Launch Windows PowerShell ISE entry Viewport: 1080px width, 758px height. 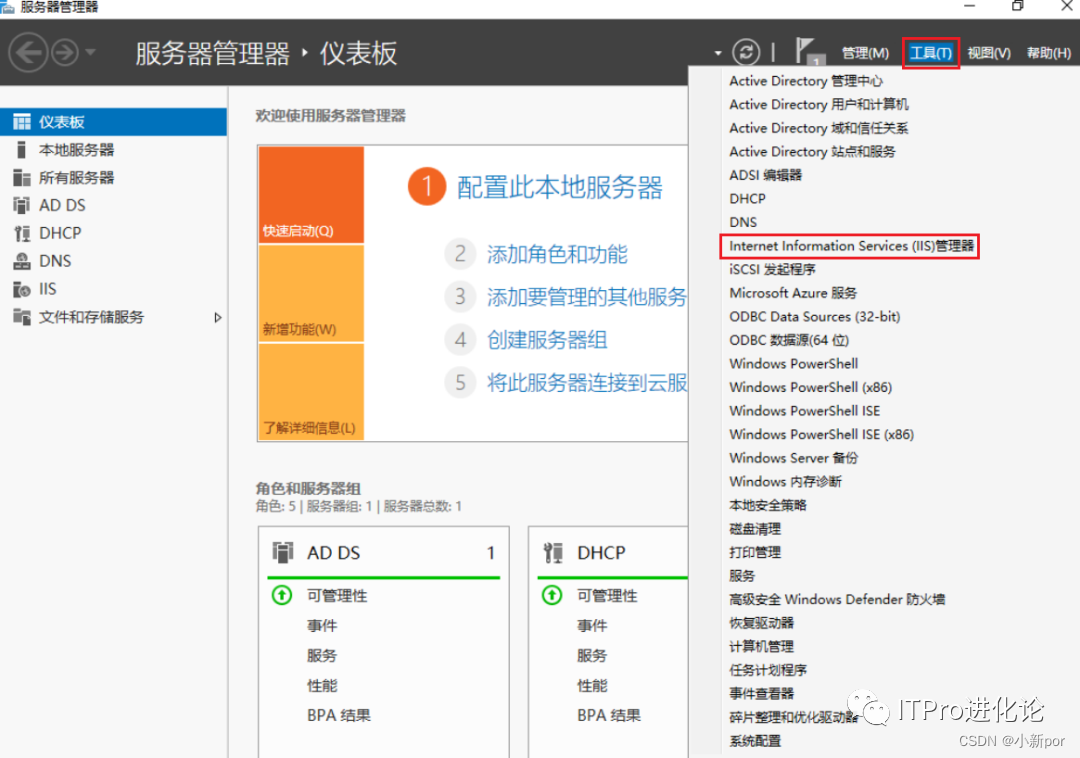click(804, 411)
